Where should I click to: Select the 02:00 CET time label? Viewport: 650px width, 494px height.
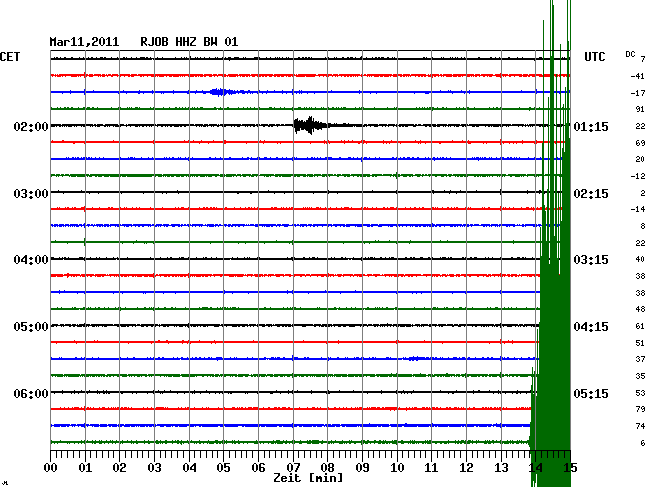31,126
